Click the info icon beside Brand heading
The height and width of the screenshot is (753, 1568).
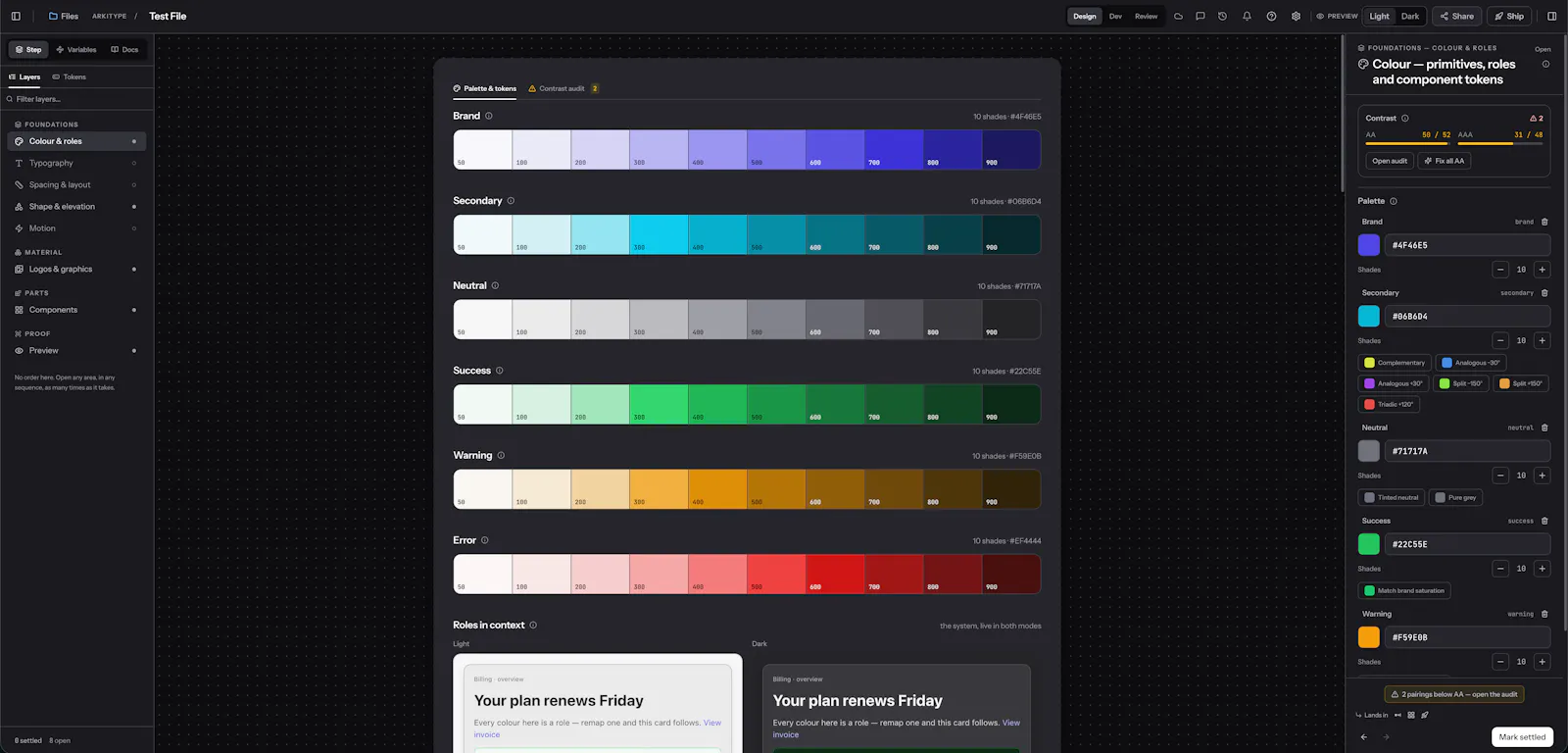[x=489, y=116]
